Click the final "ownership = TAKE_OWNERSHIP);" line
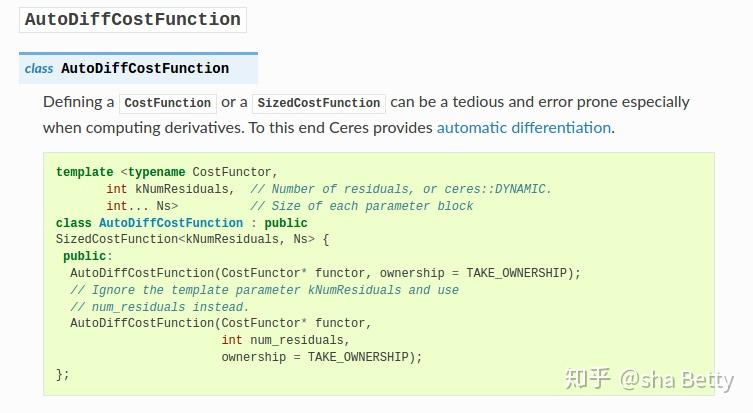 click(322, 357)
